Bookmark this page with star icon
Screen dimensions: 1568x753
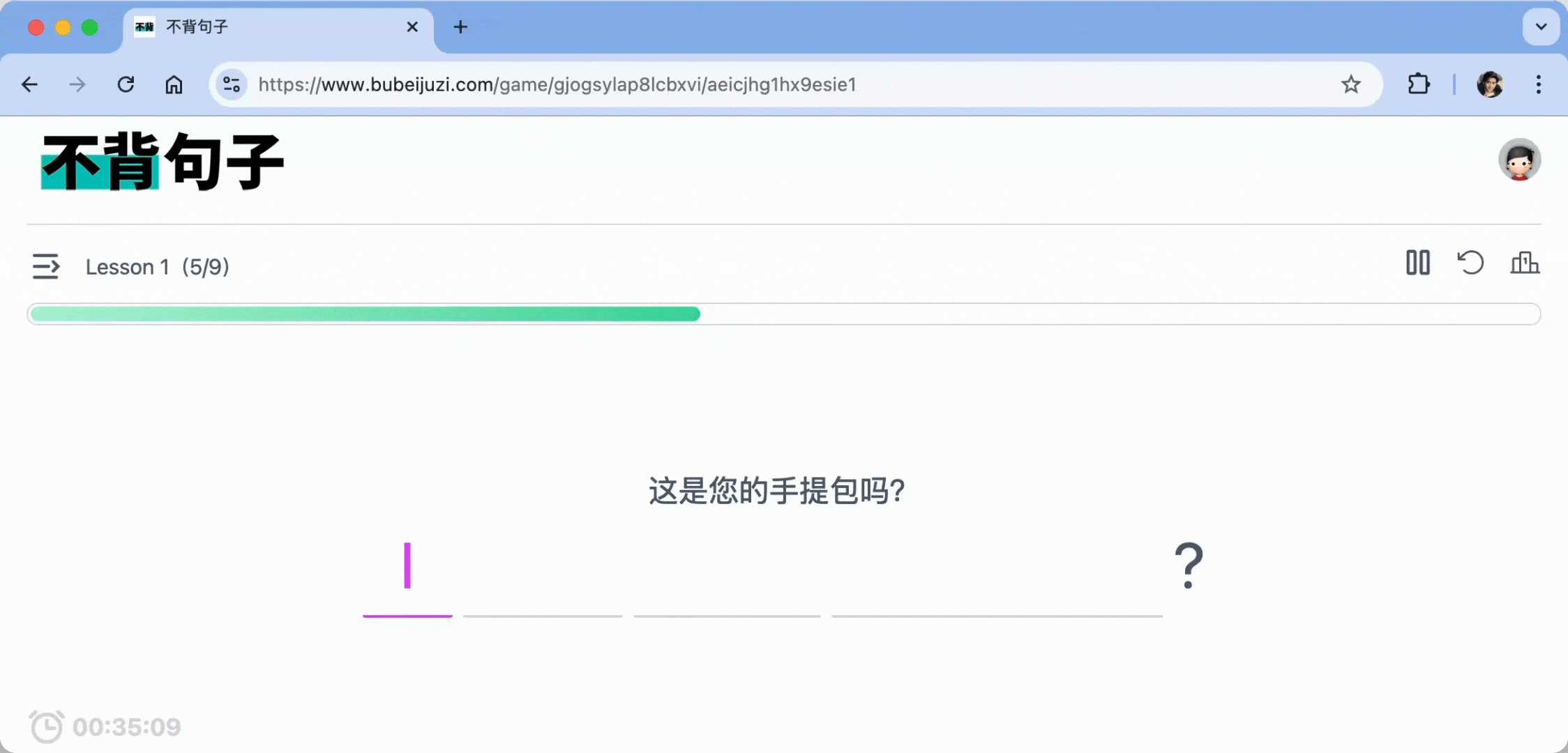[1350, 84]
